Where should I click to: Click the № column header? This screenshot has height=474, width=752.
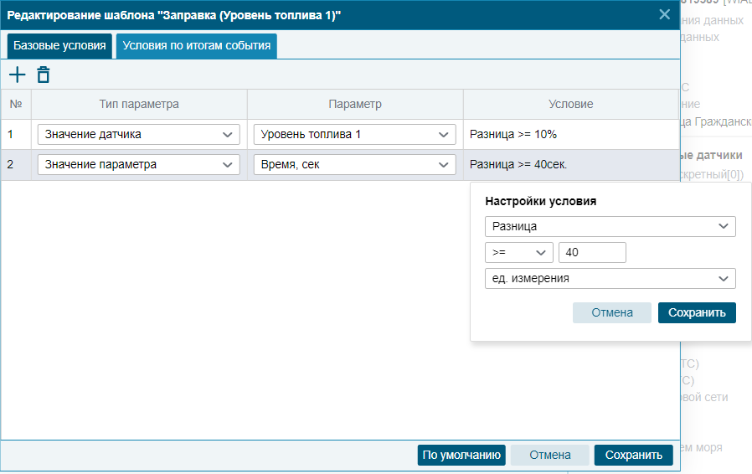16,104
